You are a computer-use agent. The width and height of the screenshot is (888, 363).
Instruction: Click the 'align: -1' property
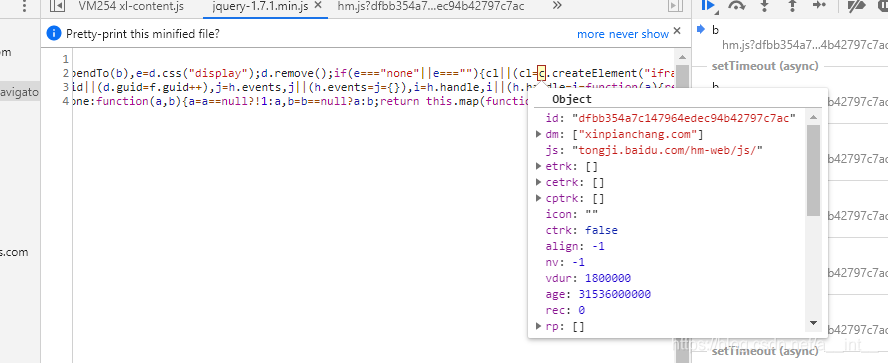575,246
